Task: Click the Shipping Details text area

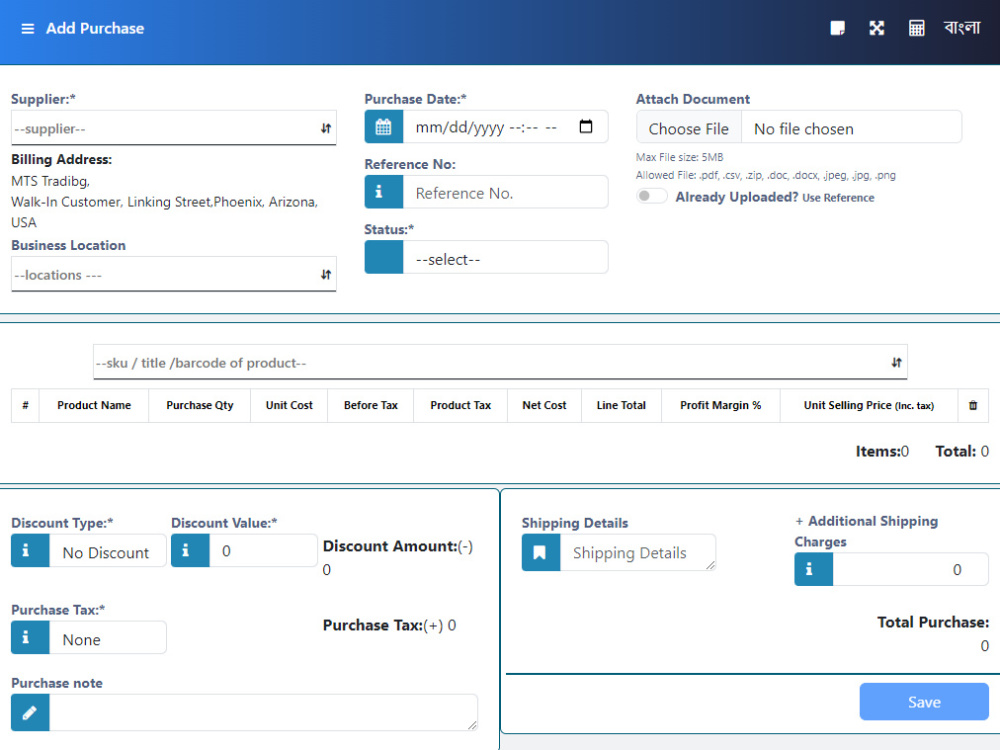Action: (638, 552)
